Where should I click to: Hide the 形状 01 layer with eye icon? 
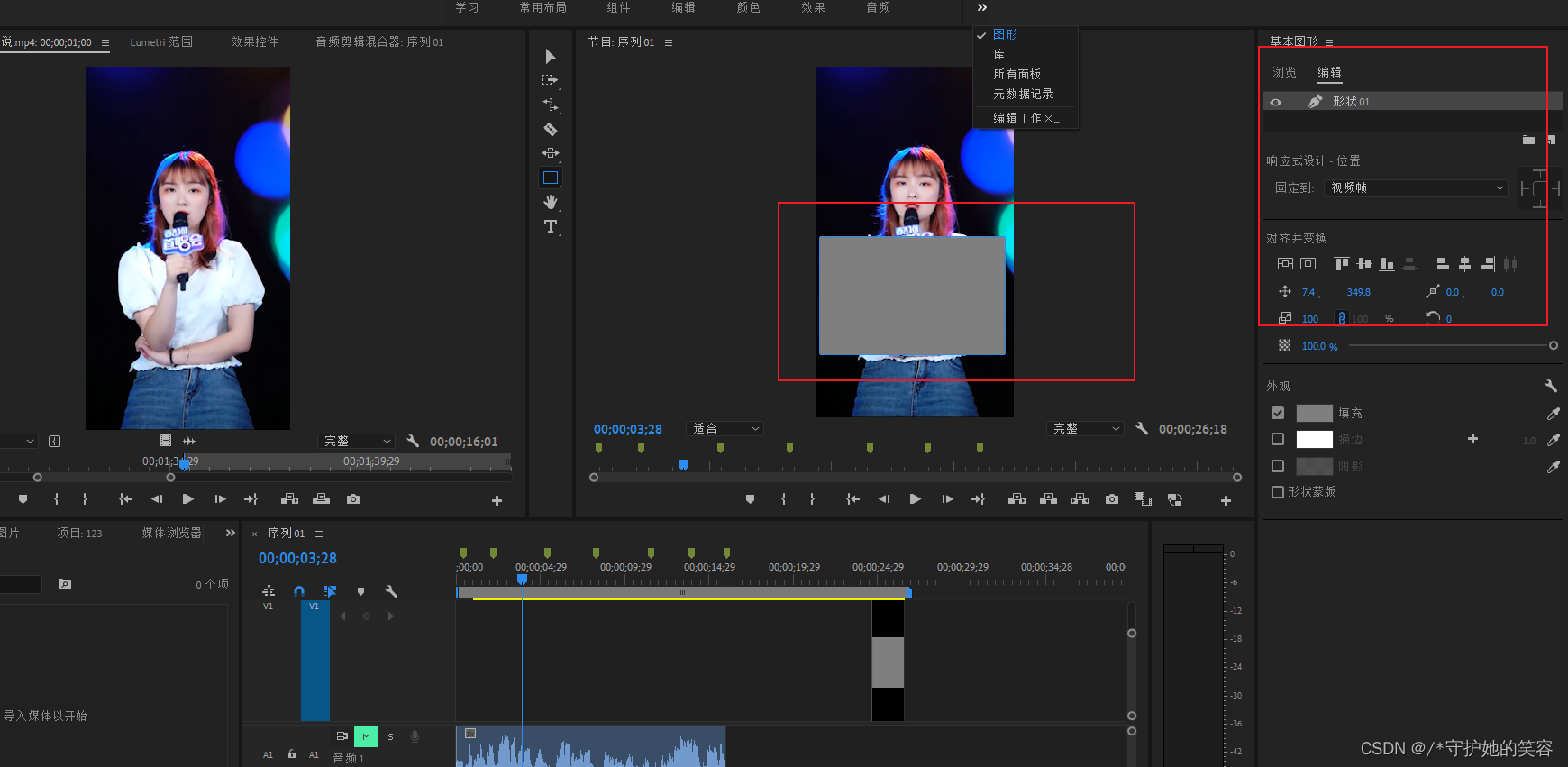pos(1276,102)
